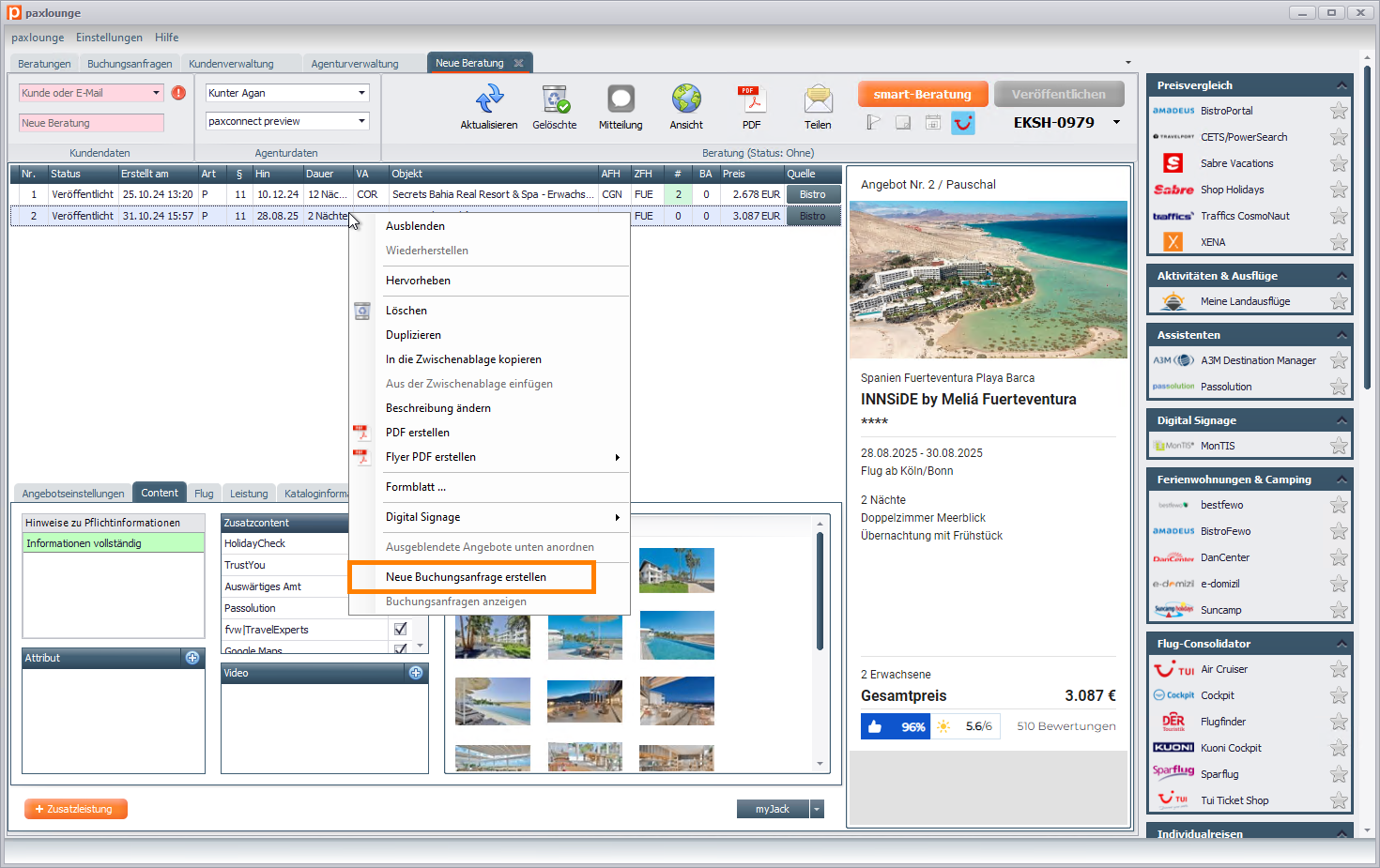Screen dimensions: 1380x868
Task: Collapse the Assistenten panel
Action: click(1342, 335)
